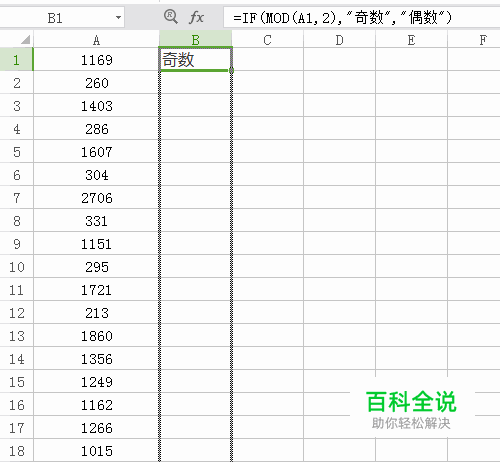Viewport: 500px width, 462px height.
Task: Select column B header
Action: (x=195, y=40)
